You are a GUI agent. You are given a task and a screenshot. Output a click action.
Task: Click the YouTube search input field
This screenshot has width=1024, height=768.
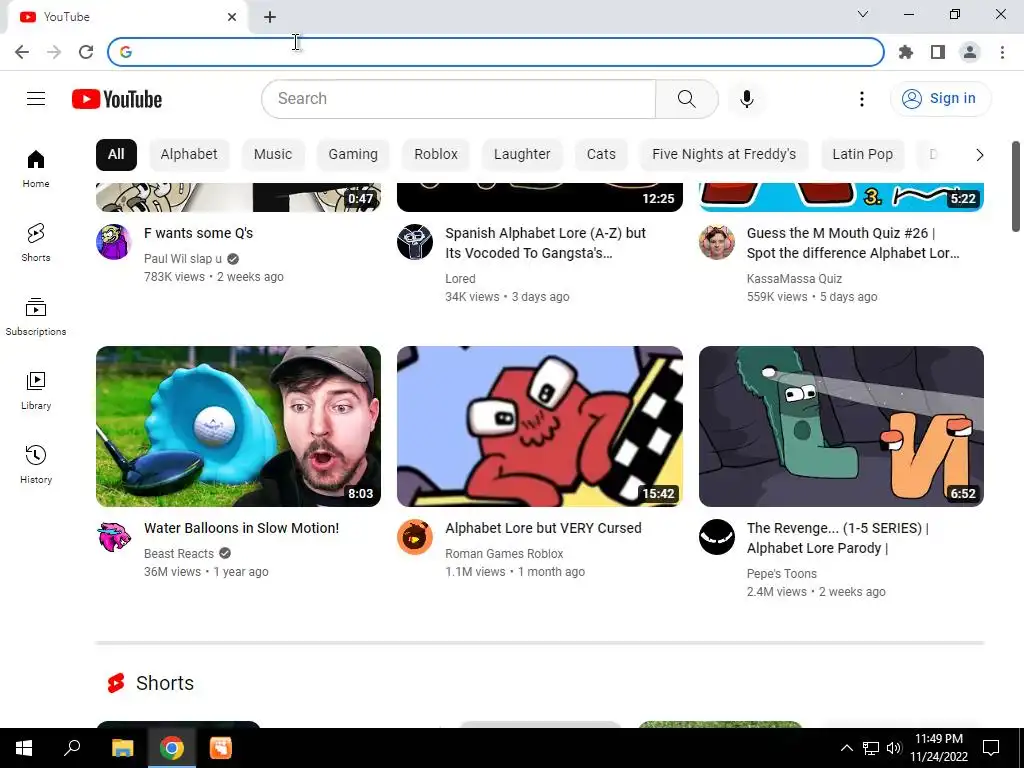click(x=459, y=99)
